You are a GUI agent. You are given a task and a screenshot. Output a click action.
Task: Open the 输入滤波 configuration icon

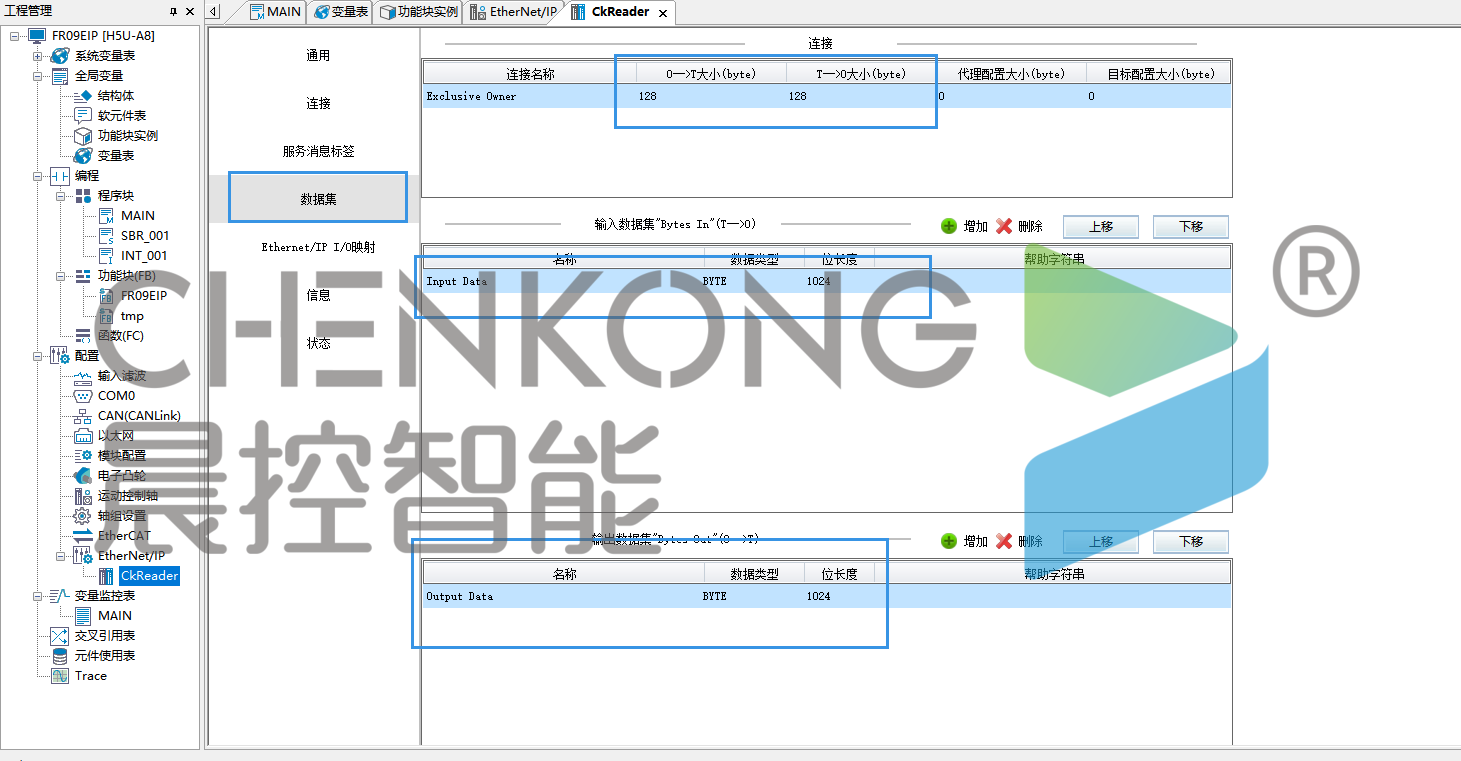pyautogui.click(x=83, y=376)
